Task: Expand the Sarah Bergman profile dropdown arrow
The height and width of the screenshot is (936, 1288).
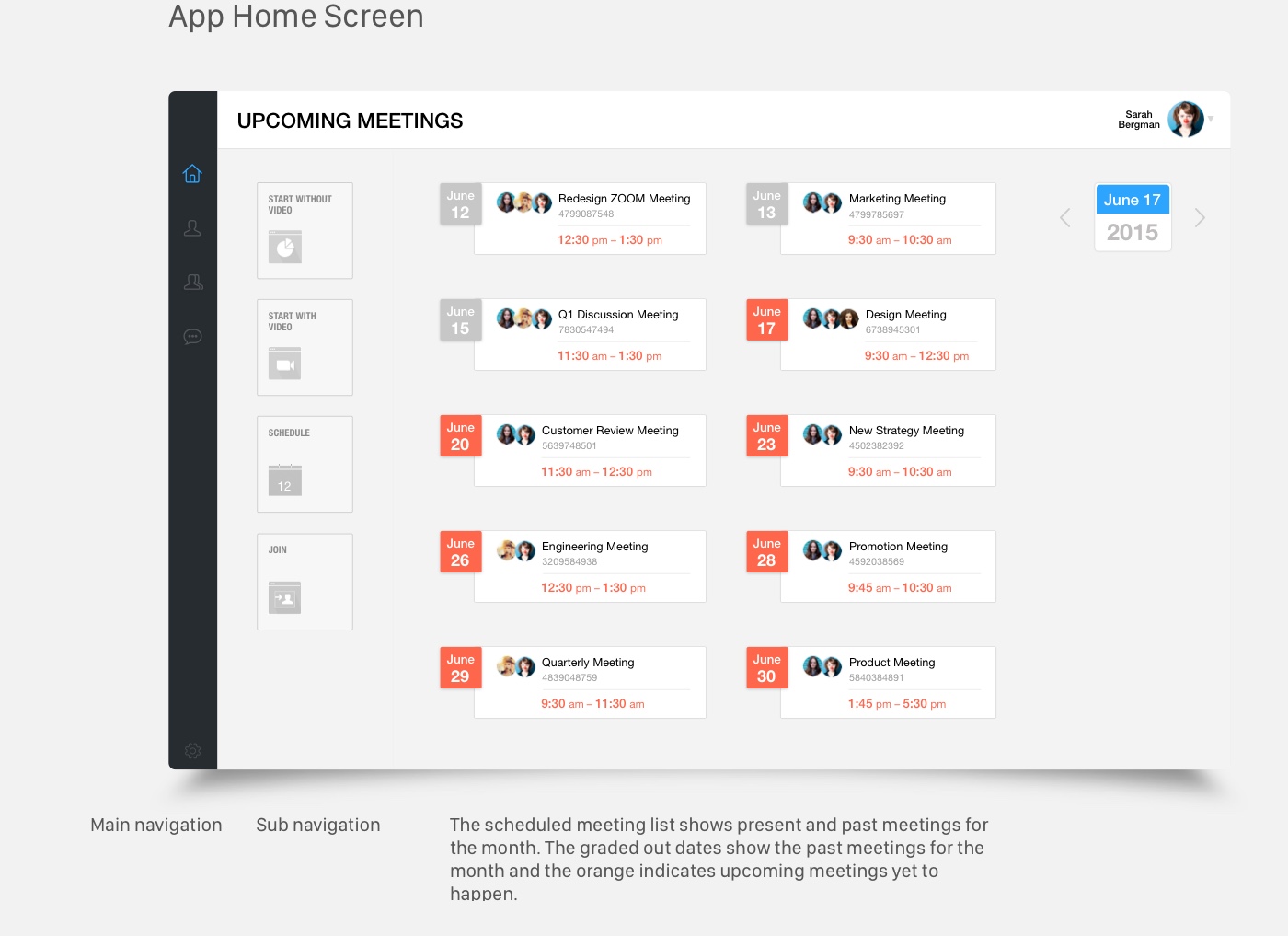Action: 1212,119
